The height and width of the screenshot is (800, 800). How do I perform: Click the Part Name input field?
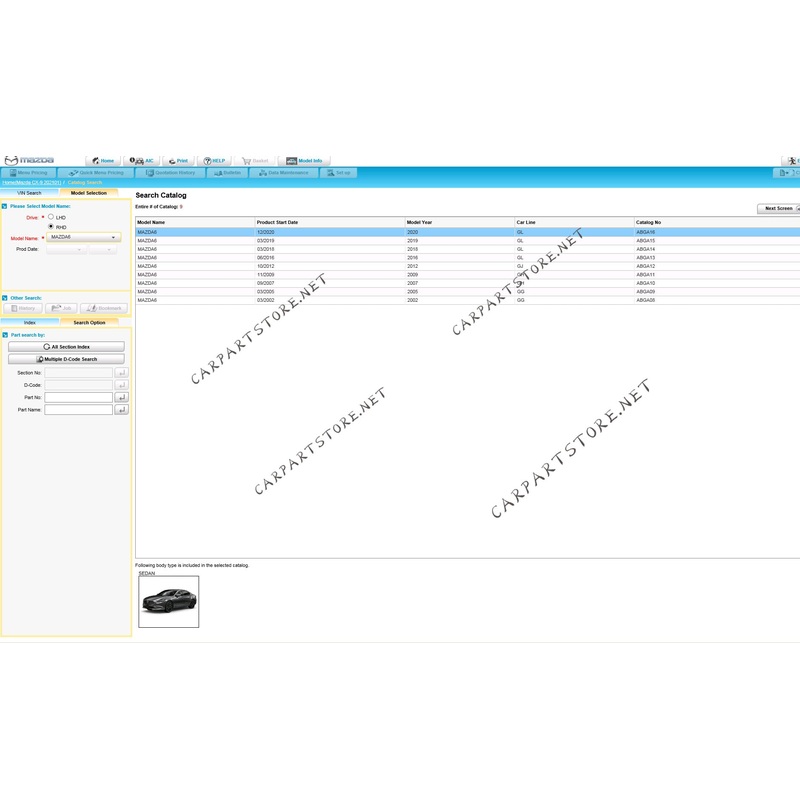(x=79, y=410)
